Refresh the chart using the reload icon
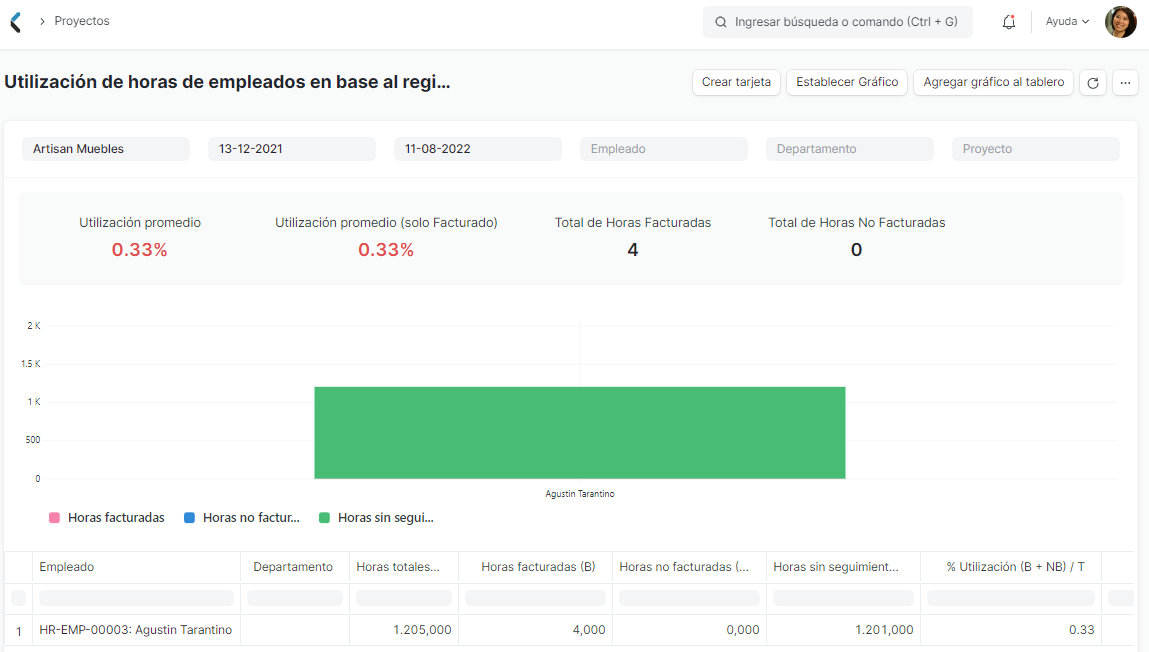 tap(1092, 82)
